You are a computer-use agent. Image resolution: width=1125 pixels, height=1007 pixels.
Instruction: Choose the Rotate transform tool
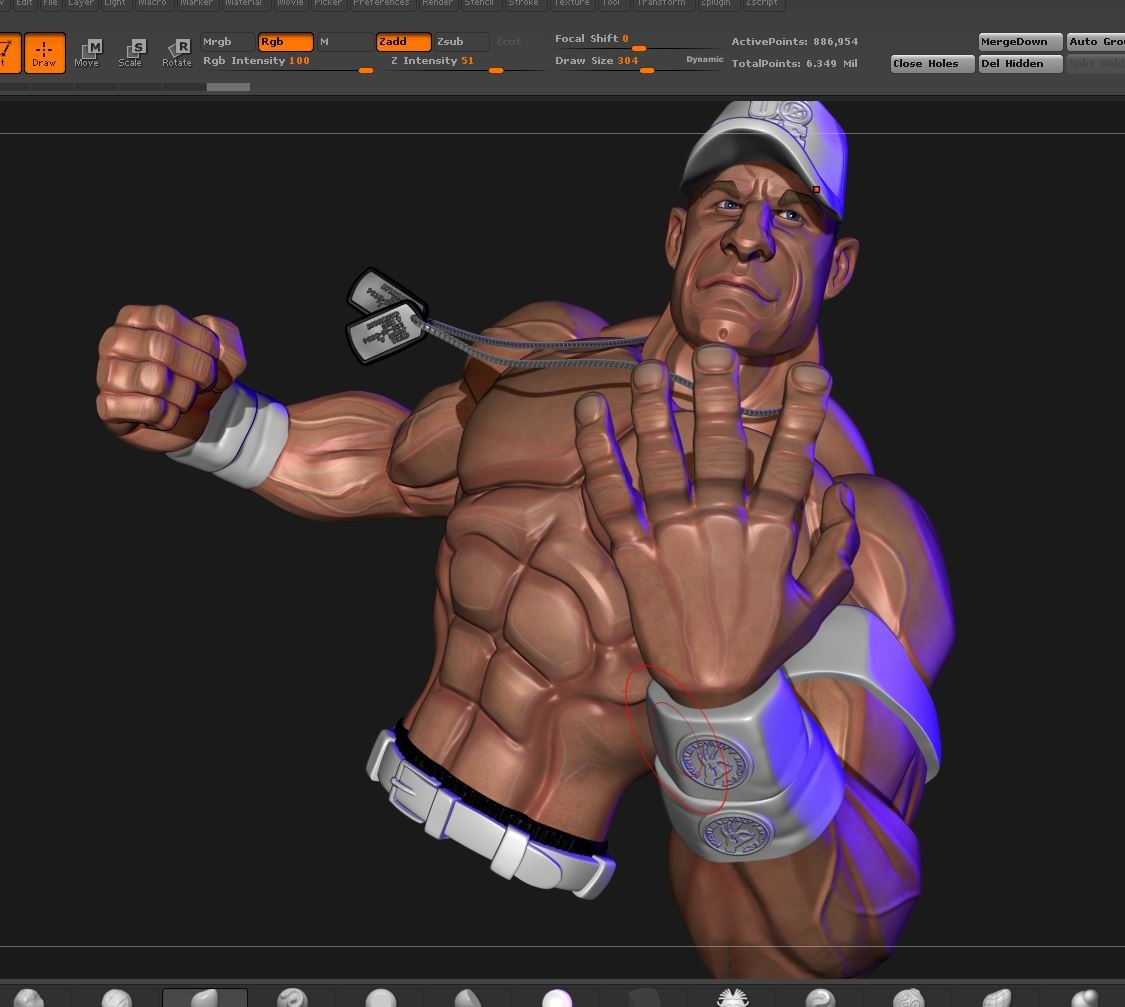pos(176,53)
